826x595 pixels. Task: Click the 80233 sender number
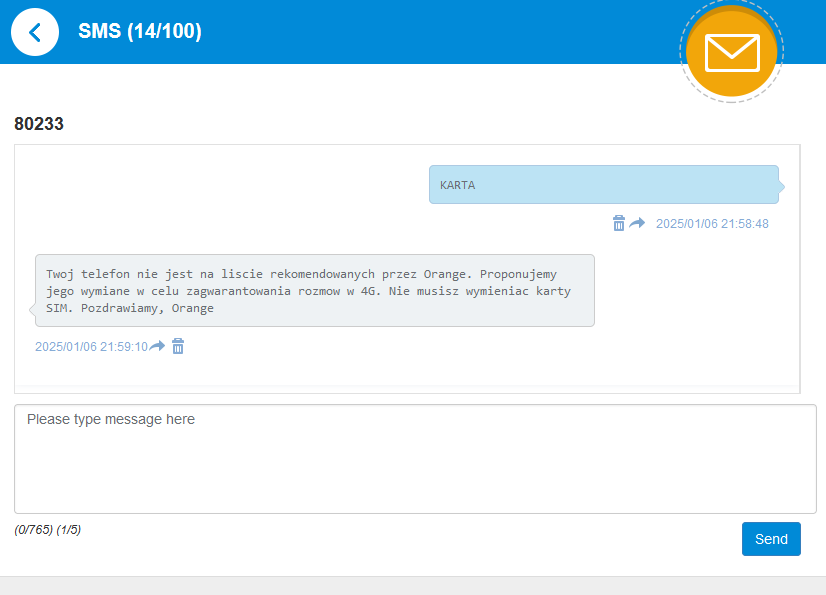pyautogui.click(x=39, y=124)
